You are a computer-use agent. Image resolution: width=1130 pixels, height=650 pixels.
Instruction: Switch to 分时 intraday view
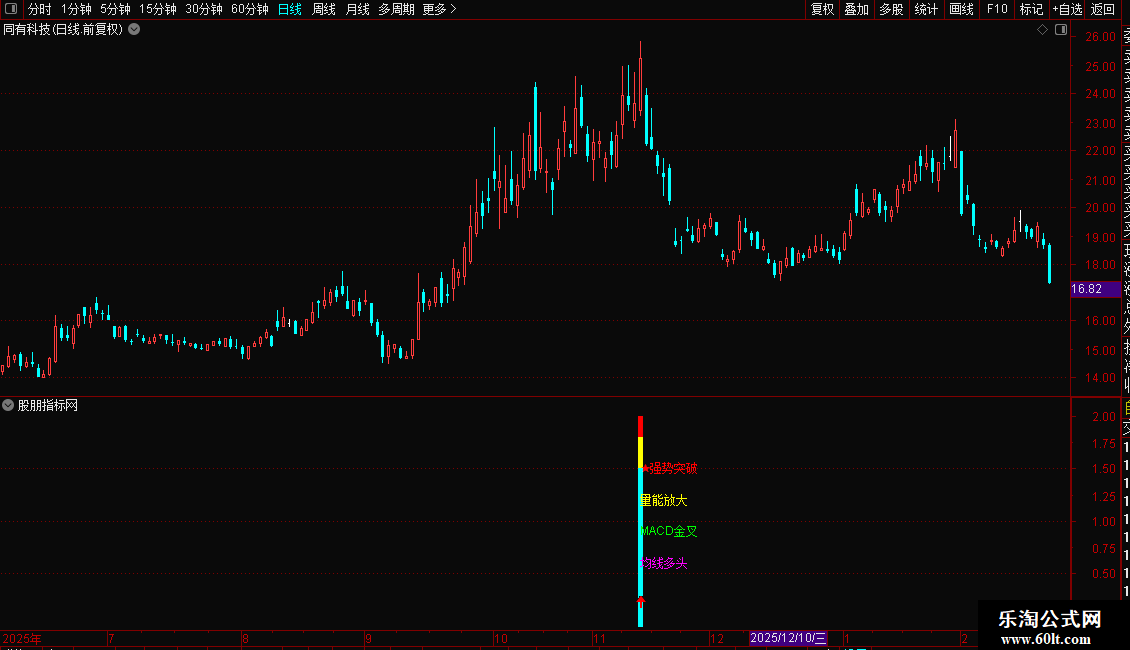pyautogui.click(x=39, y=9)
